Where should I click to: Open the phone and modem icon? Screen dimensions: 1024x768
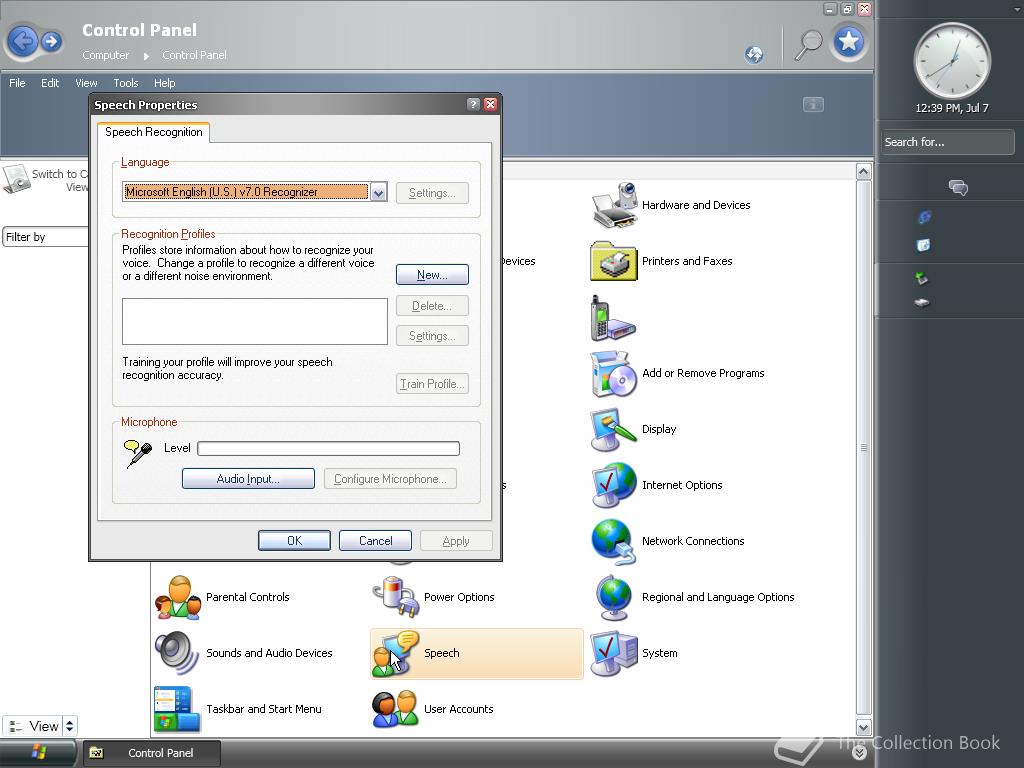pos(613,318)
